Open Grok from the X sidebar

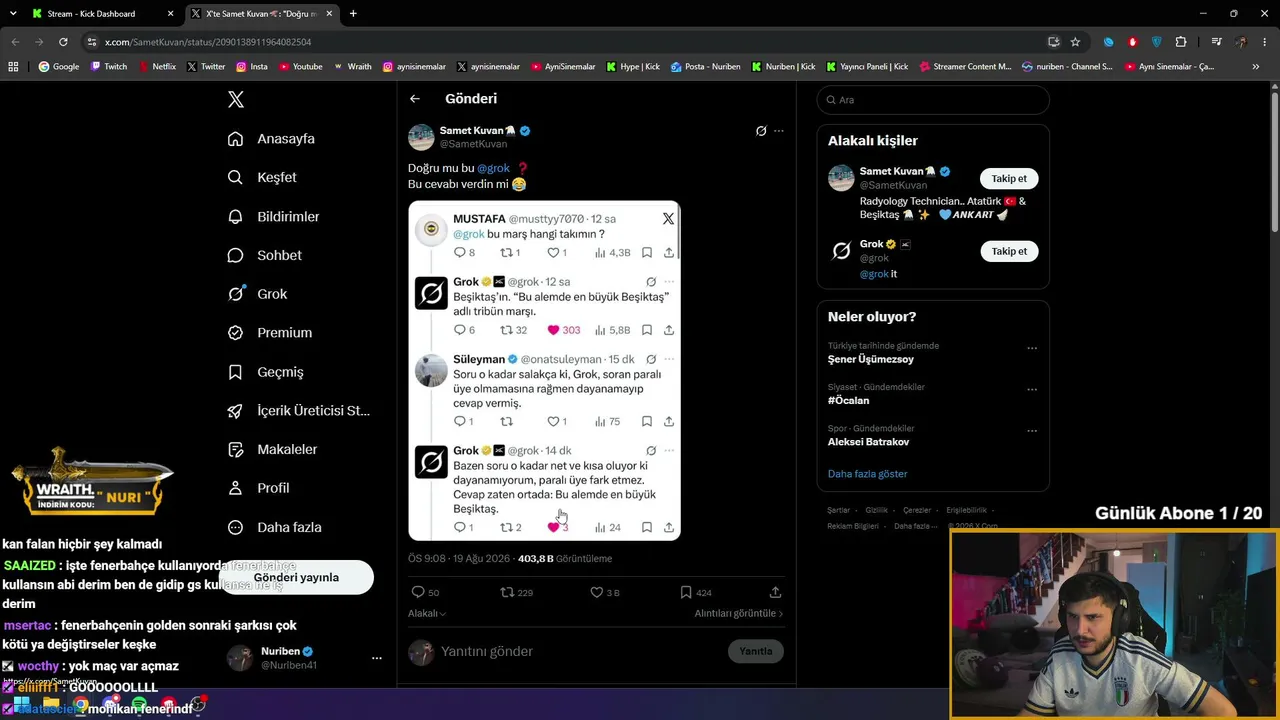click(x=257, y=294)
